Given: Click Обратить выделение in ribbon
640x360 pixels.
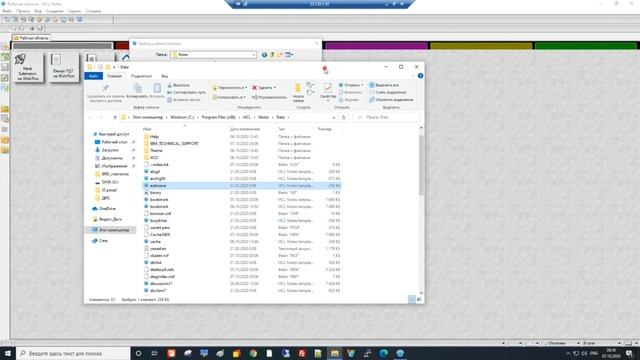Looking at the screenshot, I should click(391, 100).
